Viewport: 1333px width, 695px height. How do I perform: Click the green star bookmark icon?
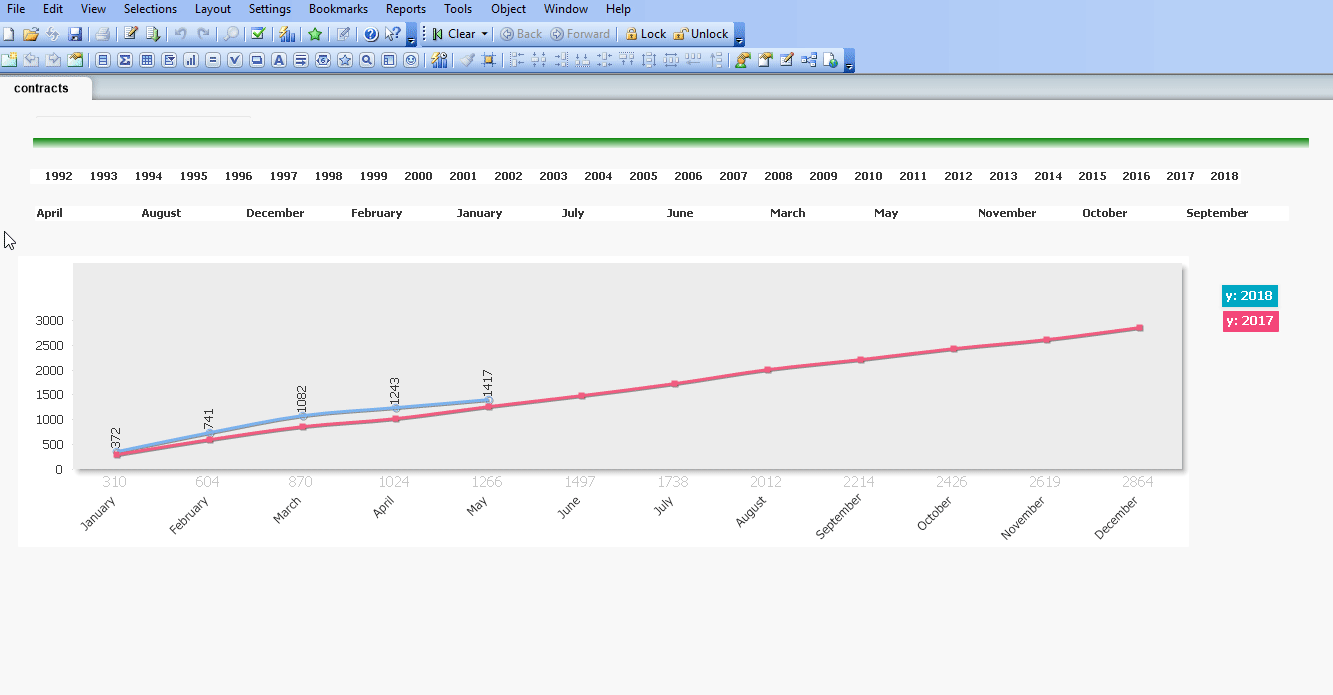[x=315, y=34]
